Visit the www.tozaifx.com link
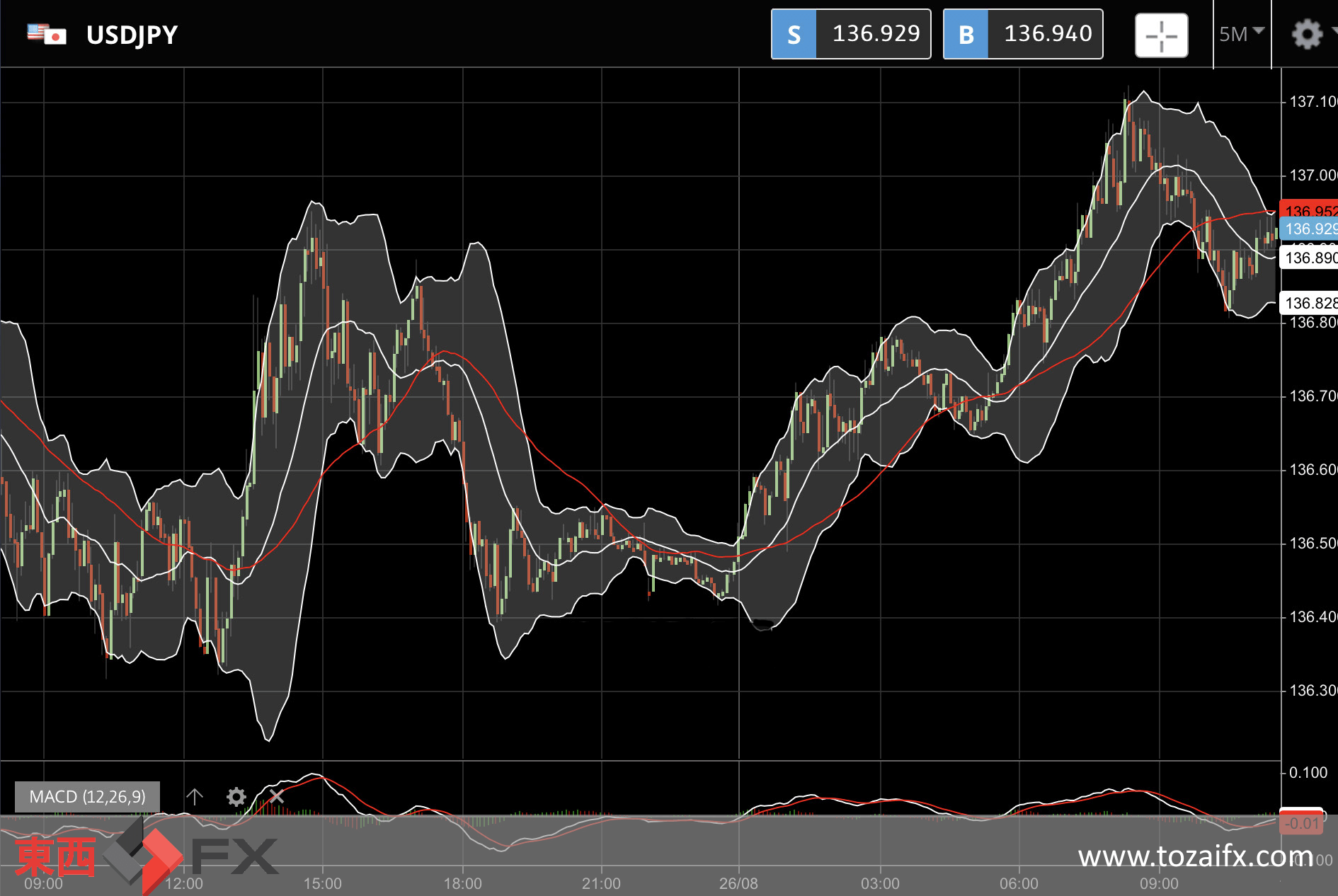 point(1196,856)
